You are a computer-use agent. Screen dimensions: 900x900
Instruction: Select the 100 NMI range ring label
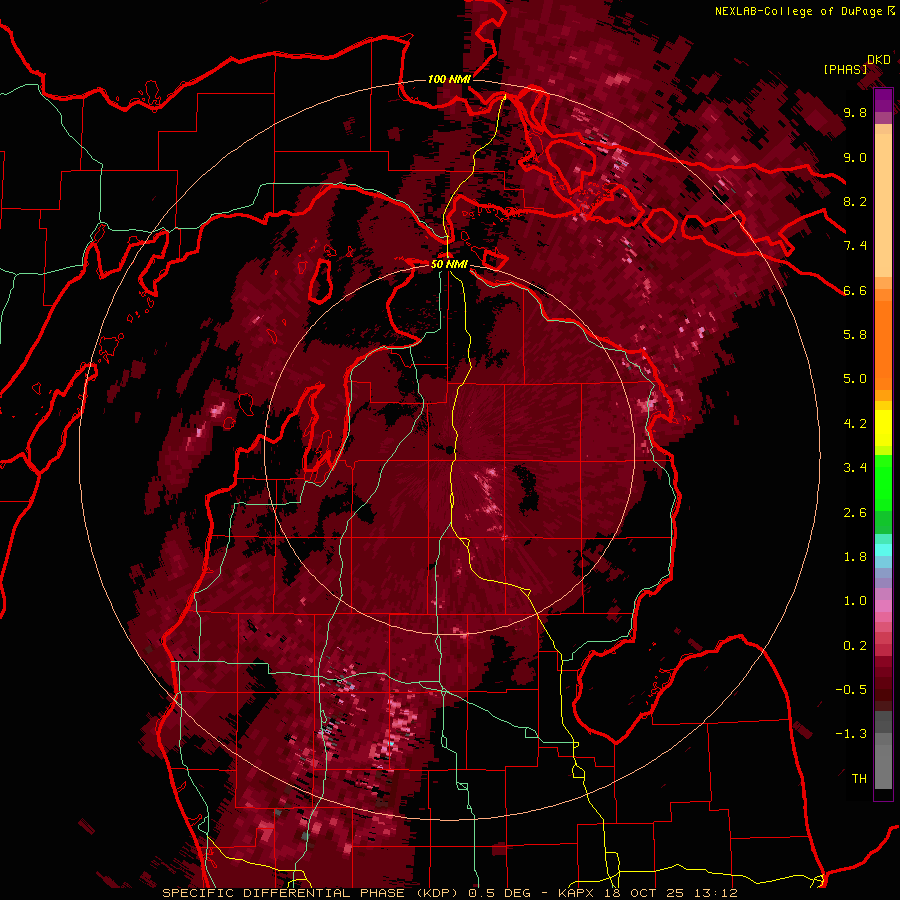tap(449, 79)
